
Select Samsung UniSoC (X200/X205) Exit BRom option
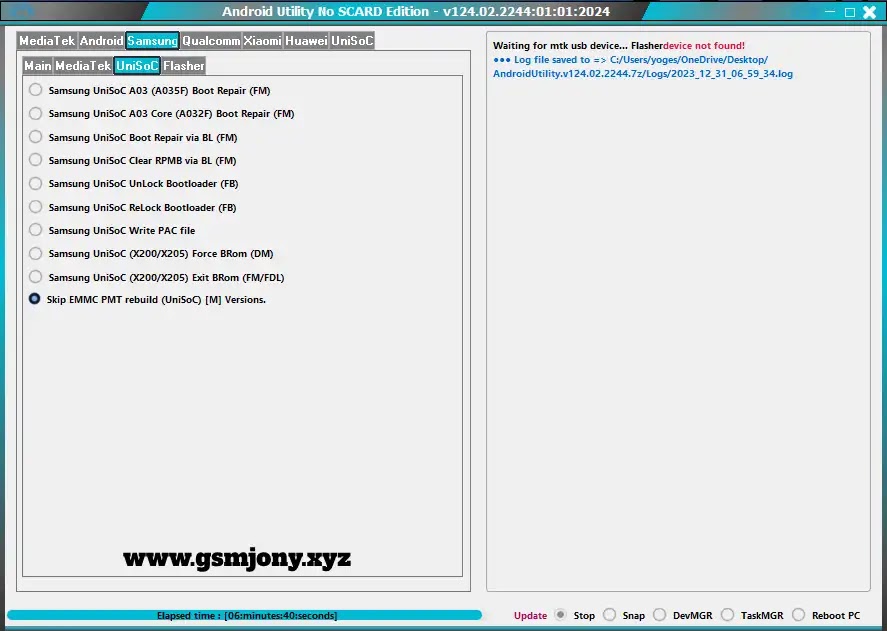tap(36, 277)
